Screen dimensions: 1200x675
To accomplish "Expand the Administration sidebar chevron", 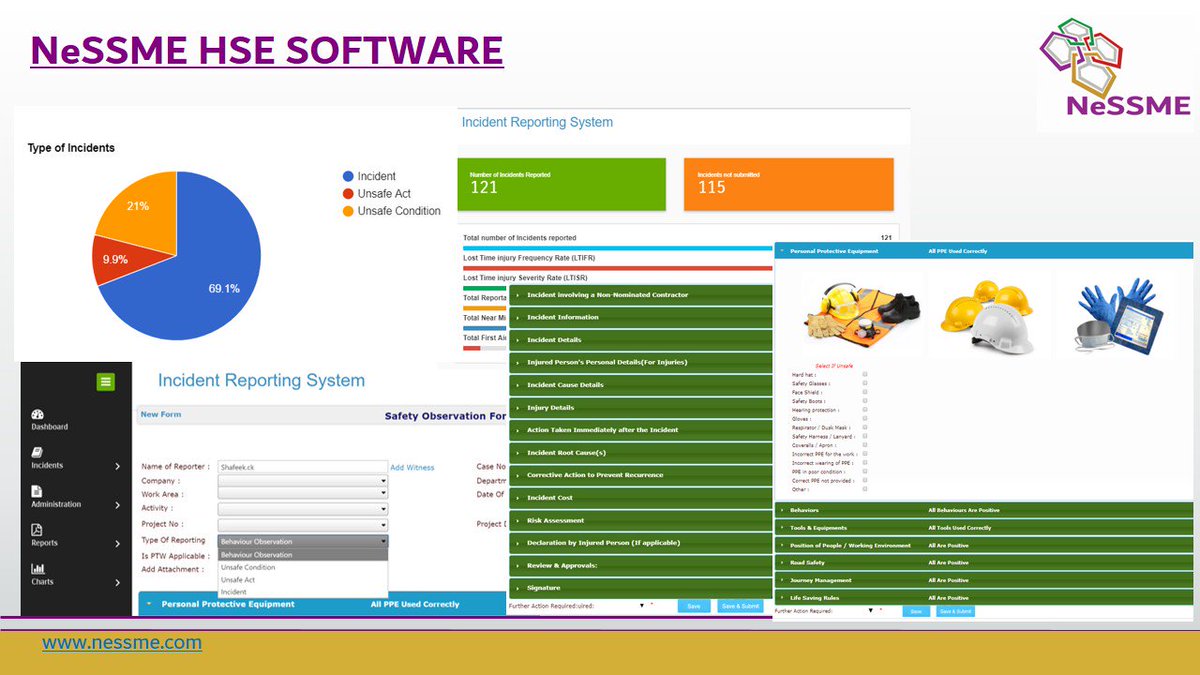I will [x=117, y=504].
